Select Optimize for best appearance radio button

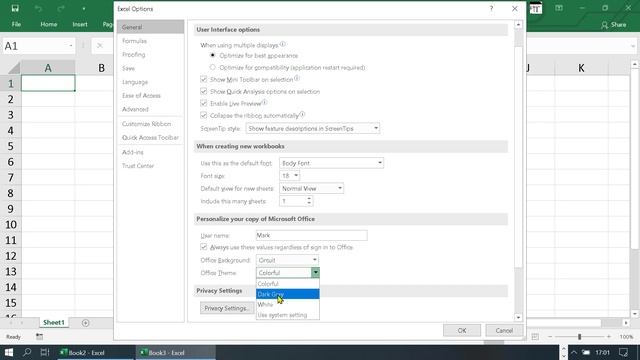[x=212, y=55]
